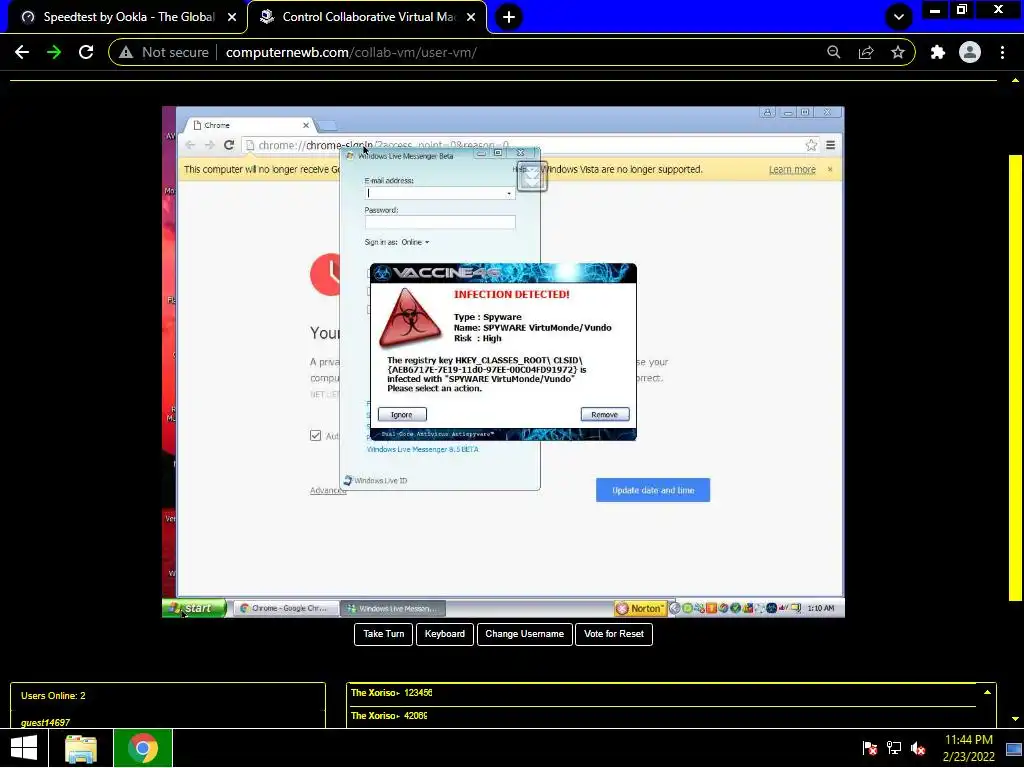Open the tab search dropdown arrow
Screen dimensions: 1024x768
(899, 17)
